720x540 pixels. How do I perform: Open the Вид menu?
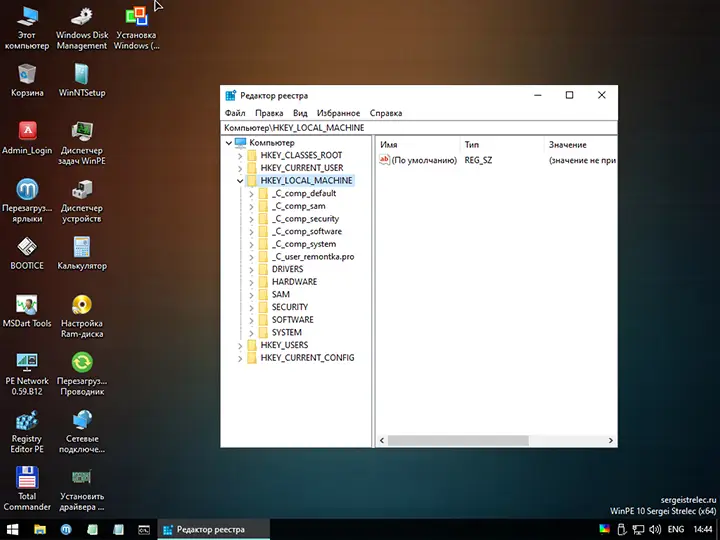pyautogui.click(x=300, y=113)
